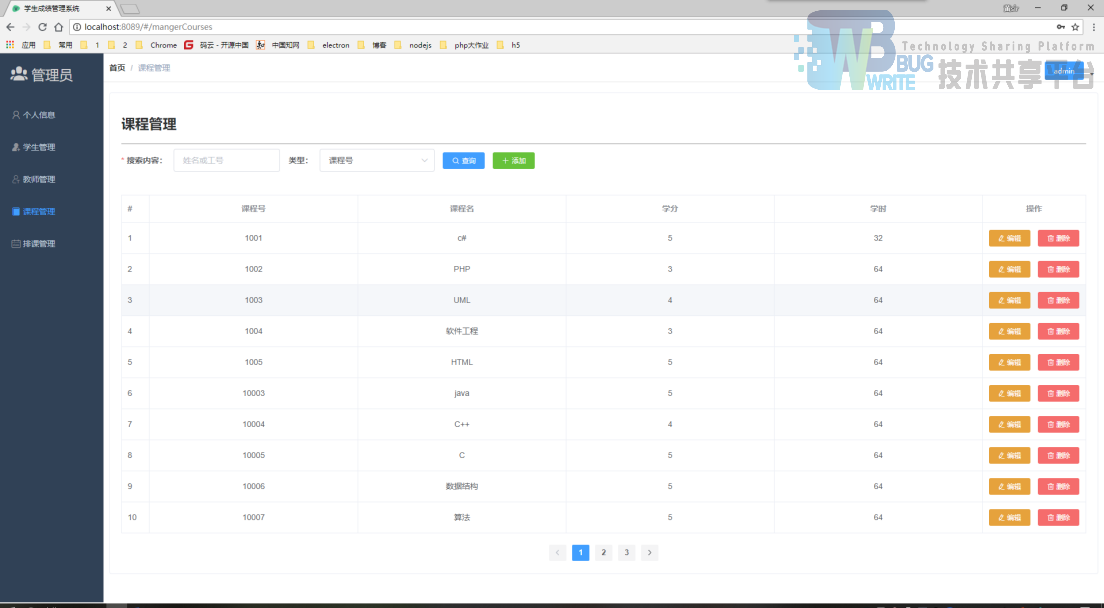Delete course 10007 算法 row

click(1058, 517)
